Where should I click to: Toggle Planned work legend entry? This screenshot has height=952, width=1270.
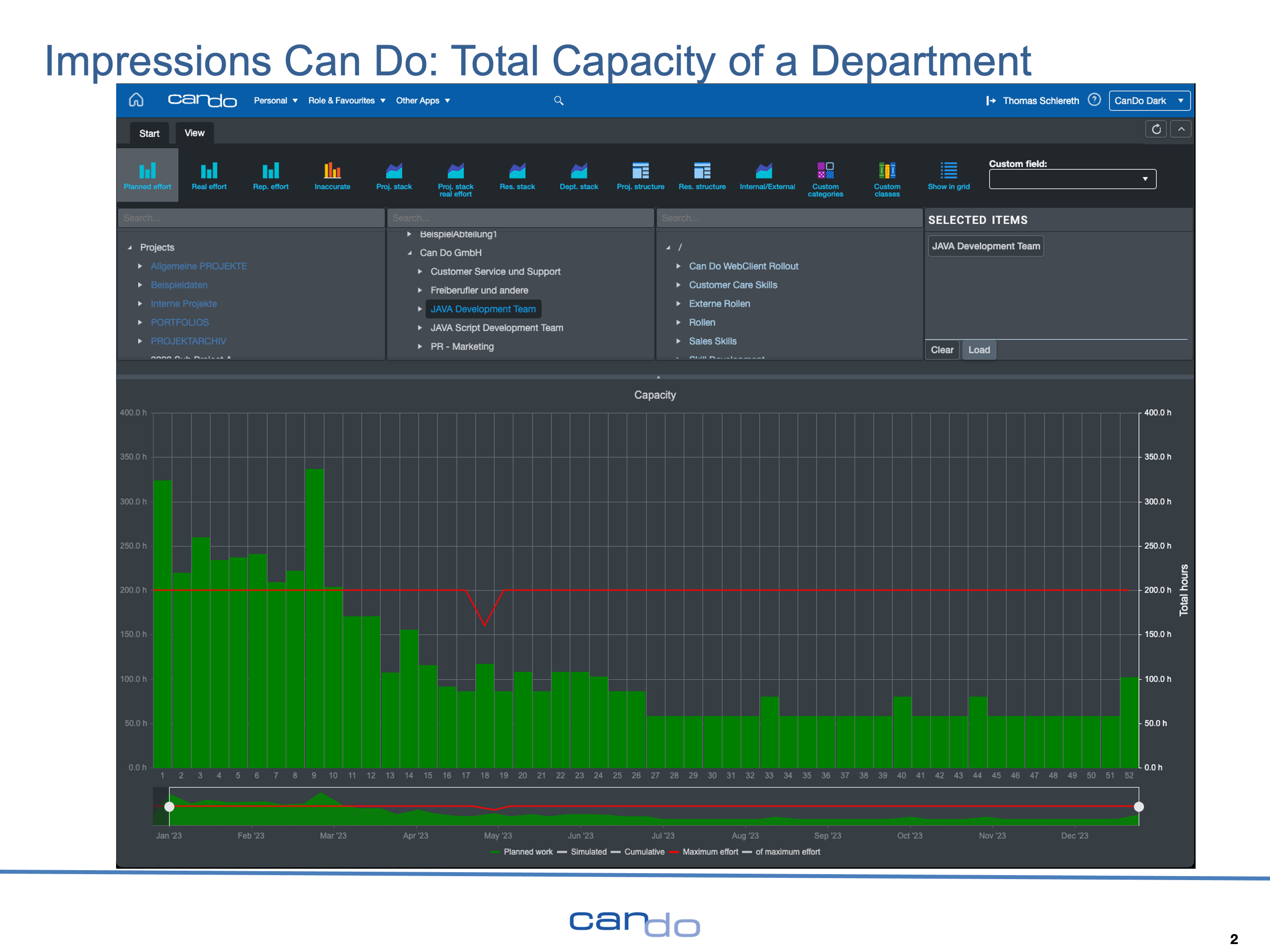tap(521, 852)
